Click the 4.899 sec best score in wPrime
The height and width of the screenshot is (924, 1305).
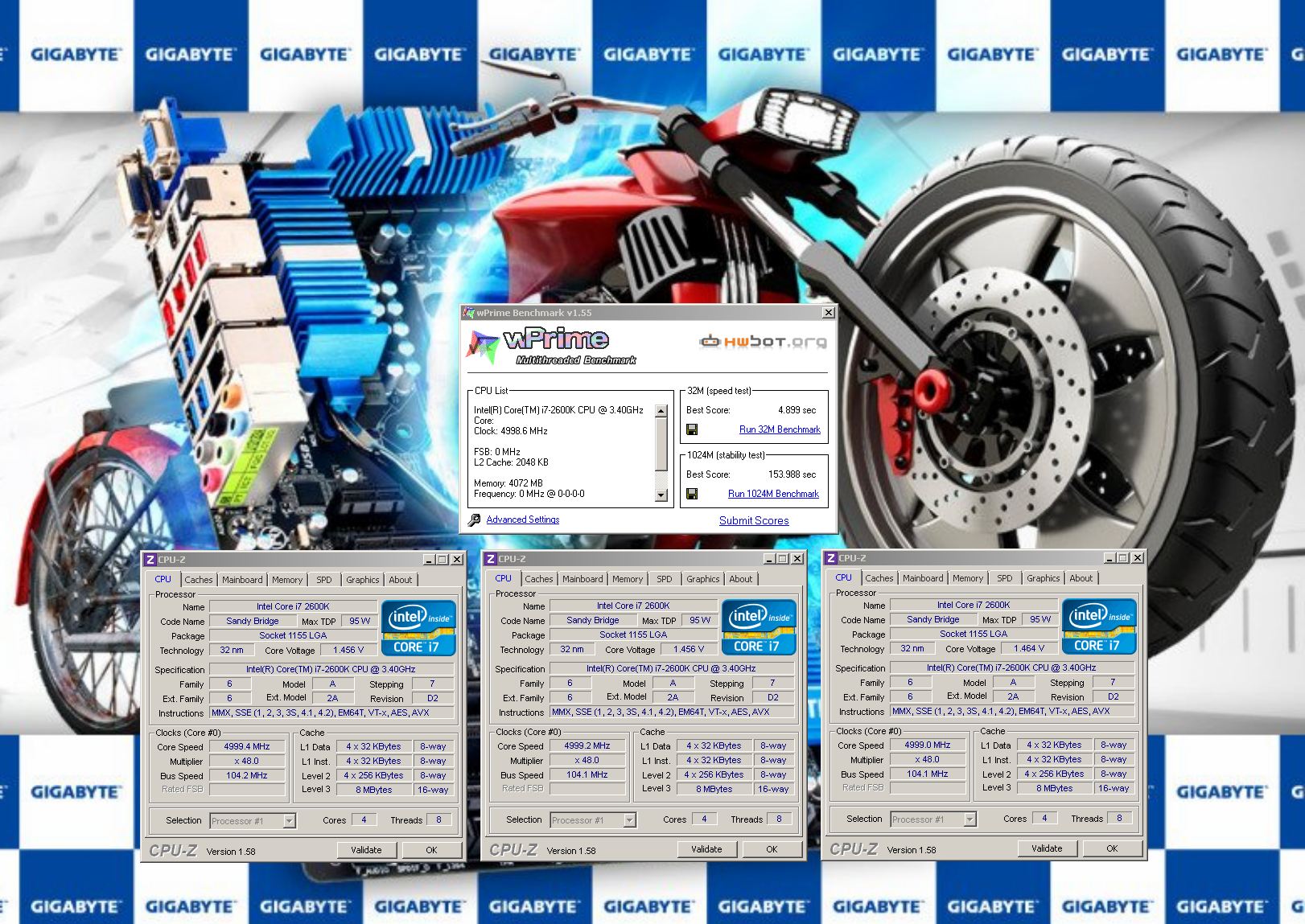(x=797, y=410)
